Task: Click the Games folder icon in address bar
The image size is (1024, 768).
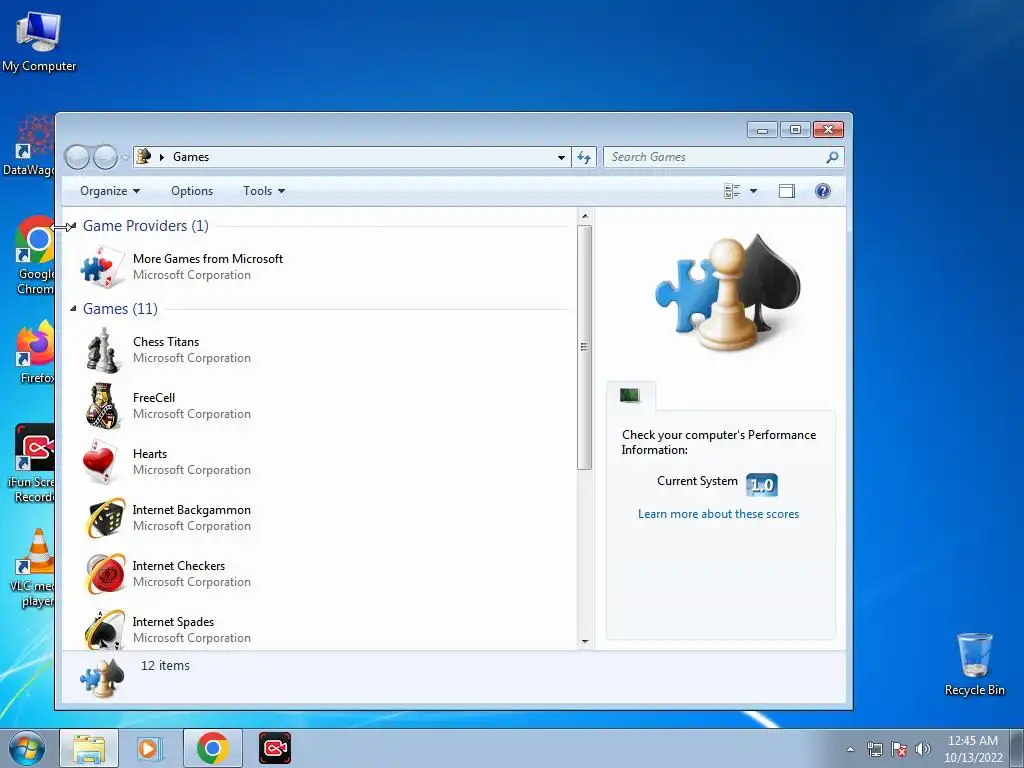Action: point(144,156)
